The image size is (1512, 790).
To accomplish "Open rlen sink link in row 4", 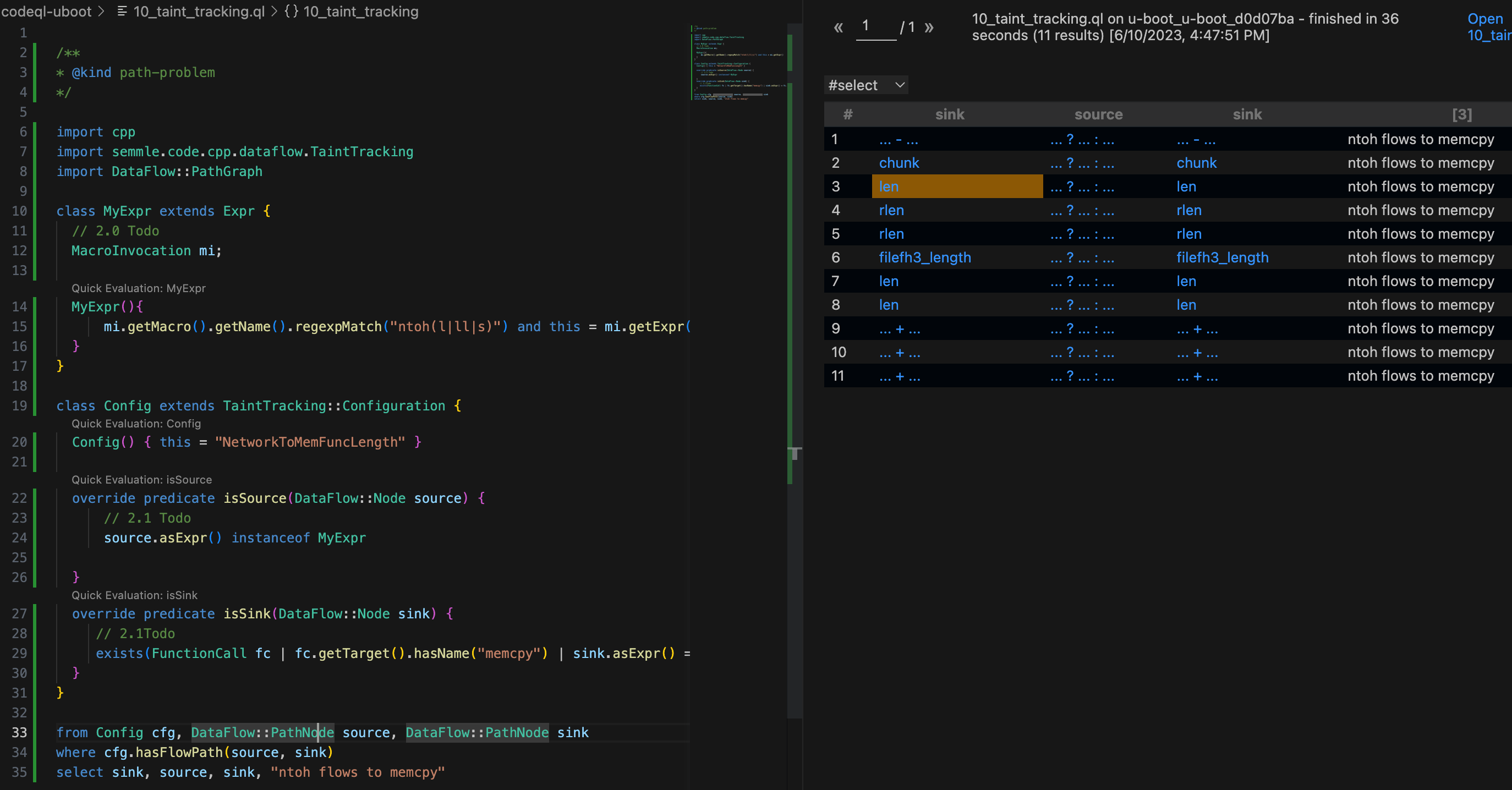I will (891, 210).
